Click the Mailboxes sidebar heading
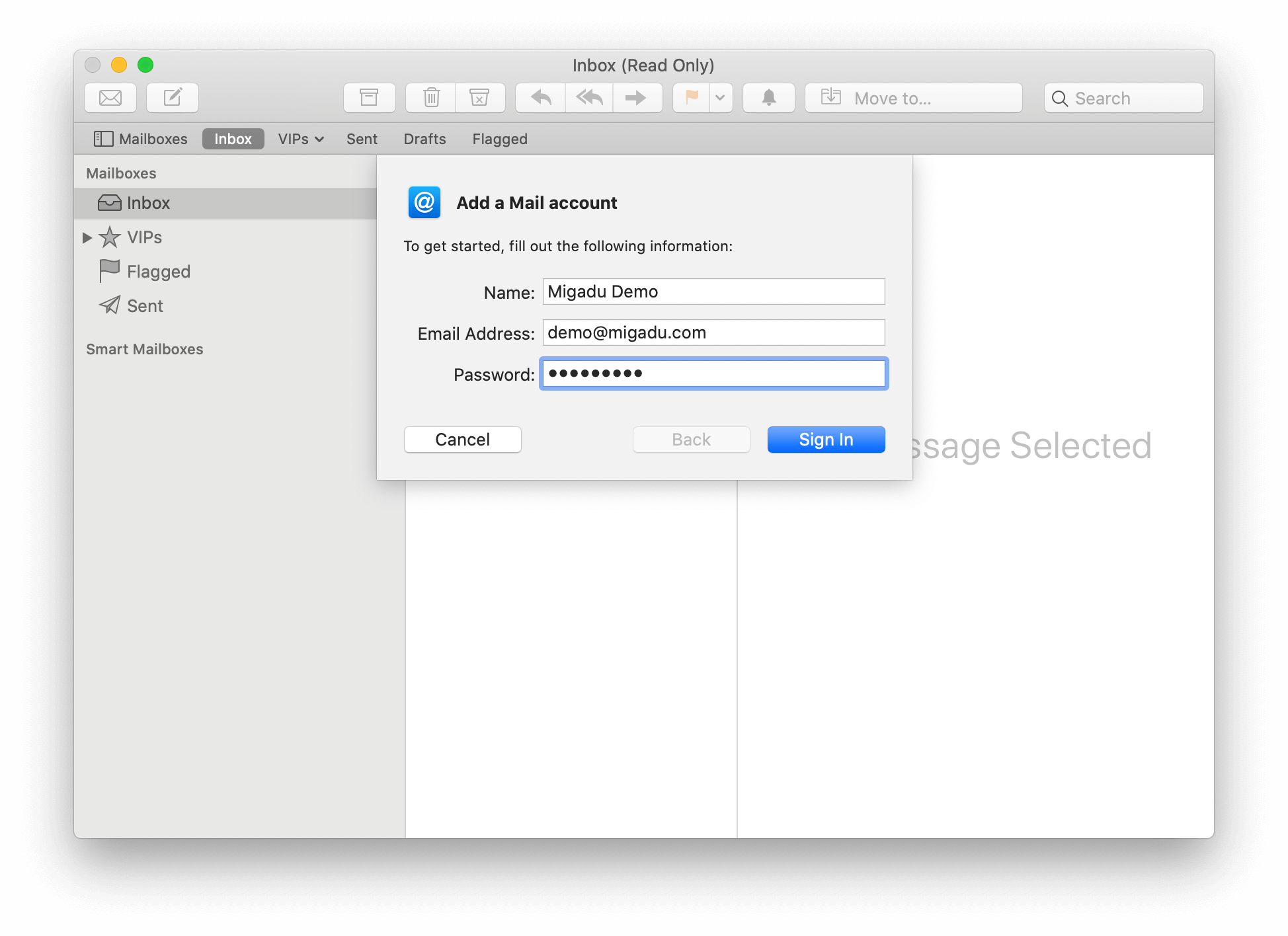 click(121, 173)
